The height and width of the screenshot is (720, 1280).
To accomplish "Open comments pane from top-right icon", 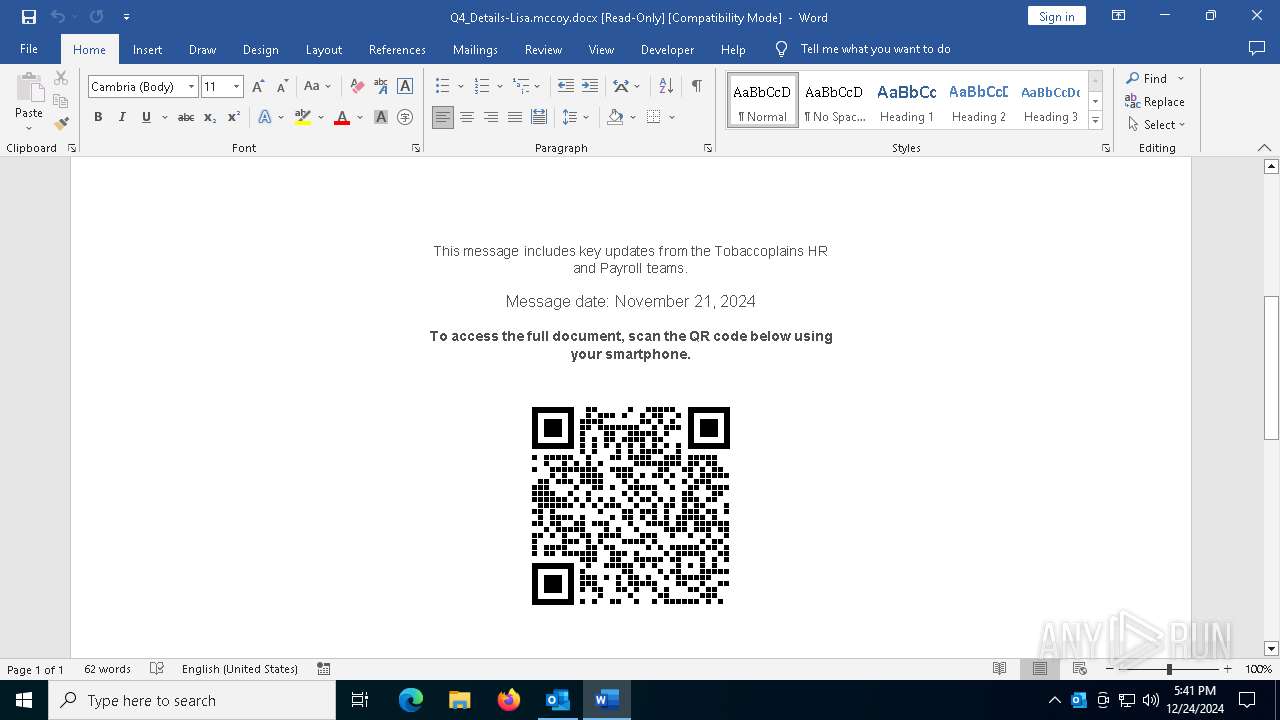I will pyautogui.click(x=1257, y=49).
